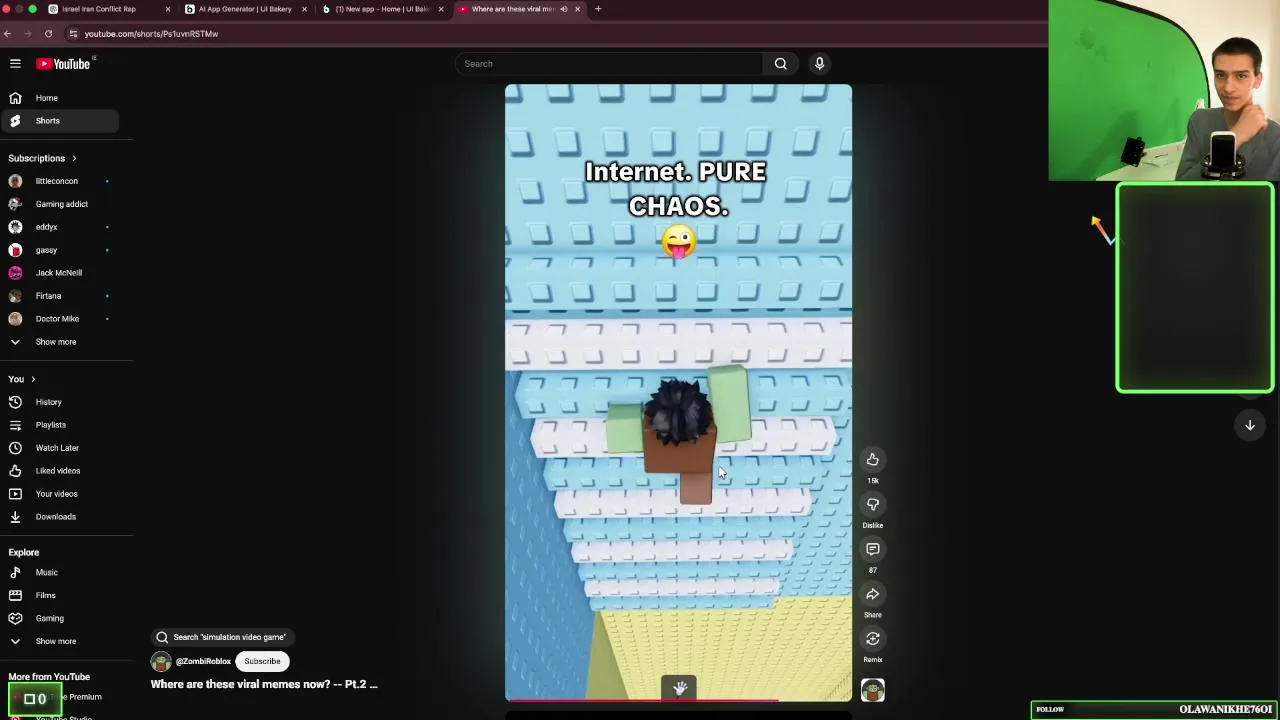Open a new browser tab
The width and height of the screenshot is (1280, 720).
coord(598,9)
